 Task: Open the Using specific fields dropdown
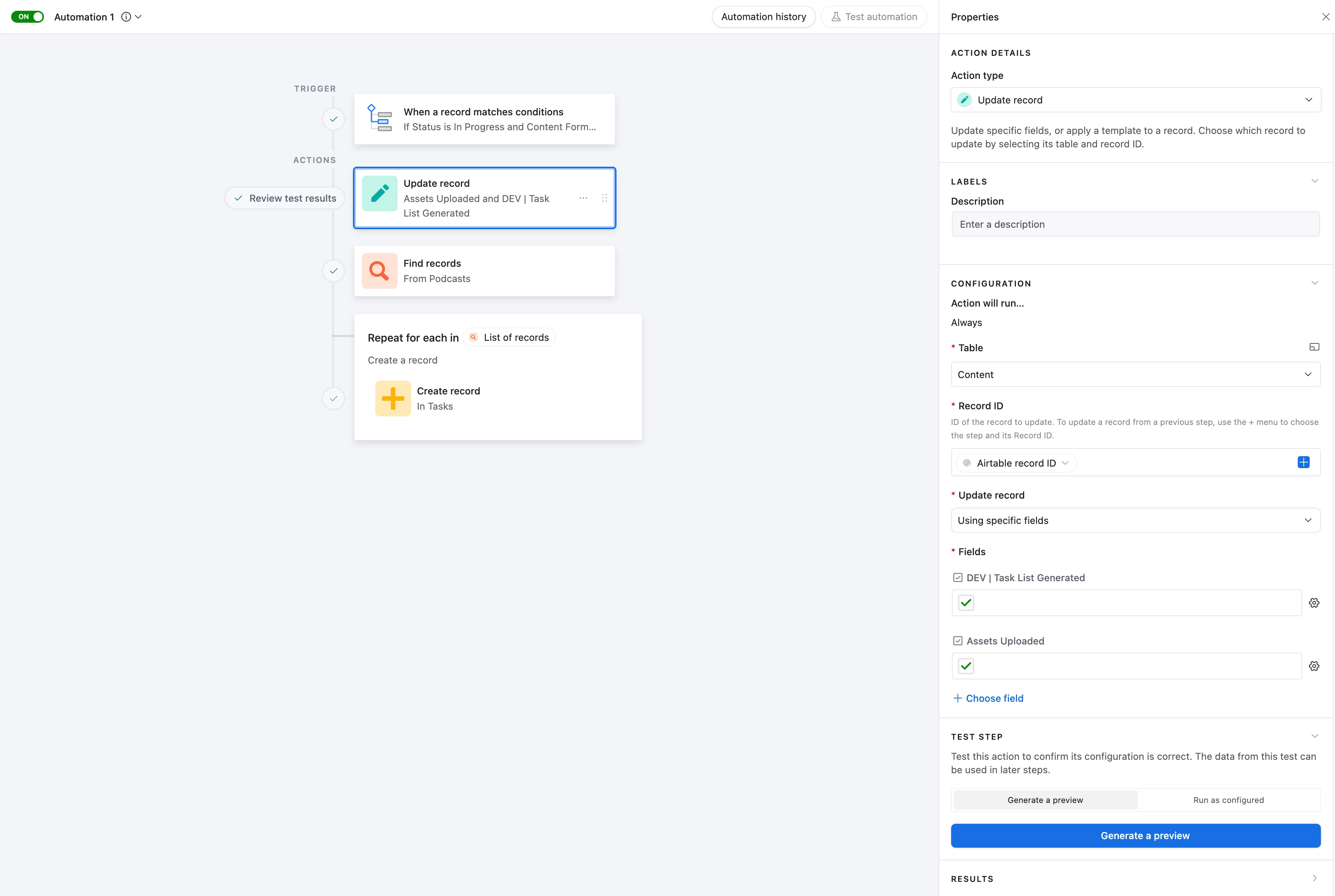point(1135,520)
